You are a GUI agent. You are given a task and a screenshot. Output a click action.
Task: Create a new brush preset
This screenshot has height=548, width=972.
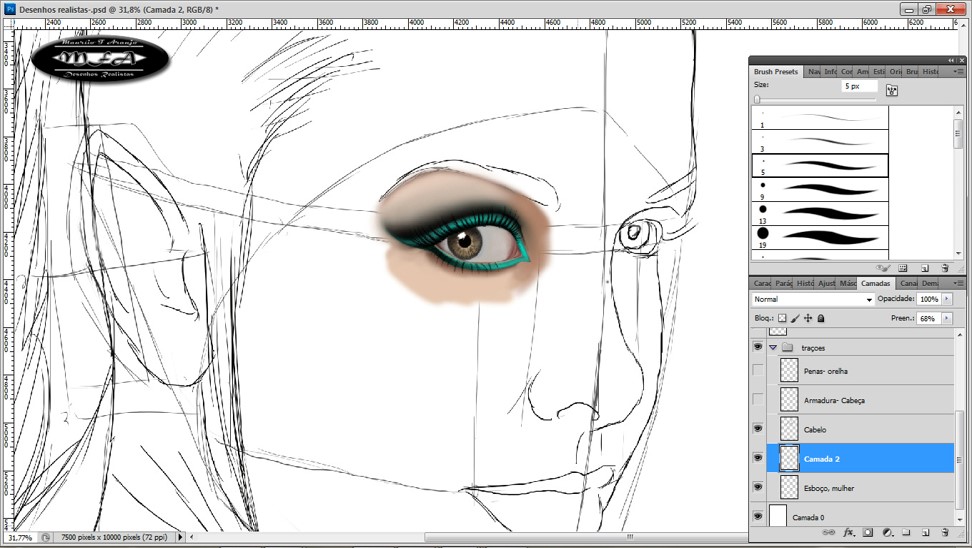click(925, 268)
